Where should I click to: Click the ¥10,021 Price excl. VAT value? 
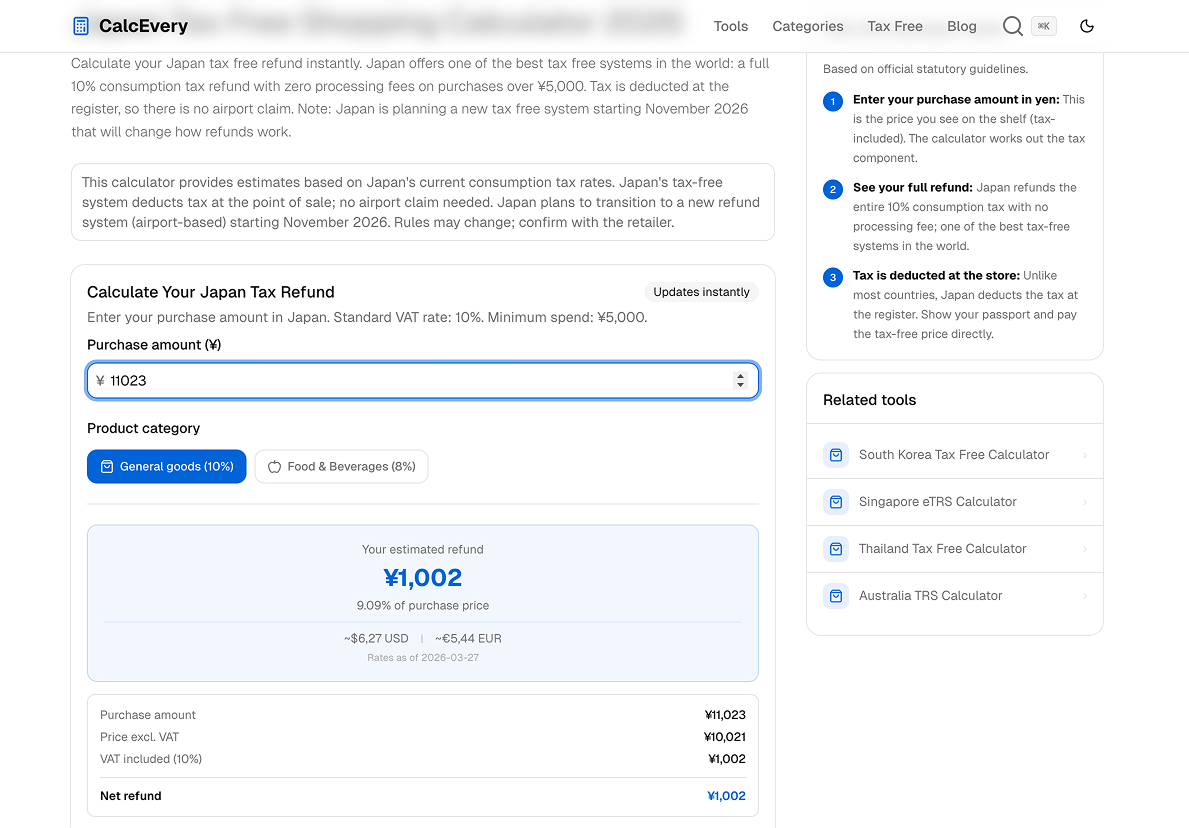pos(725,737)
